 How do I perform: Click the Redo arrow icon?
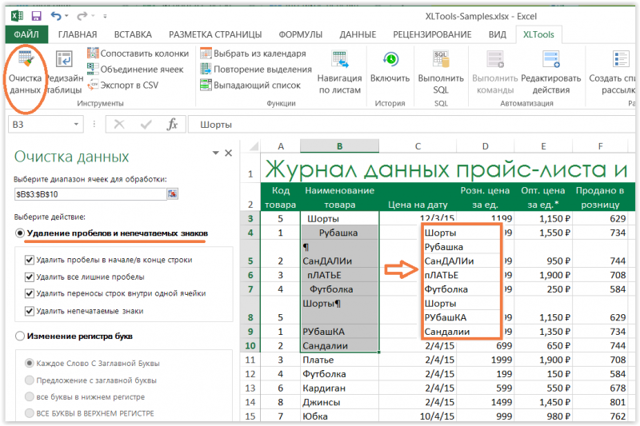coord(82,16)
